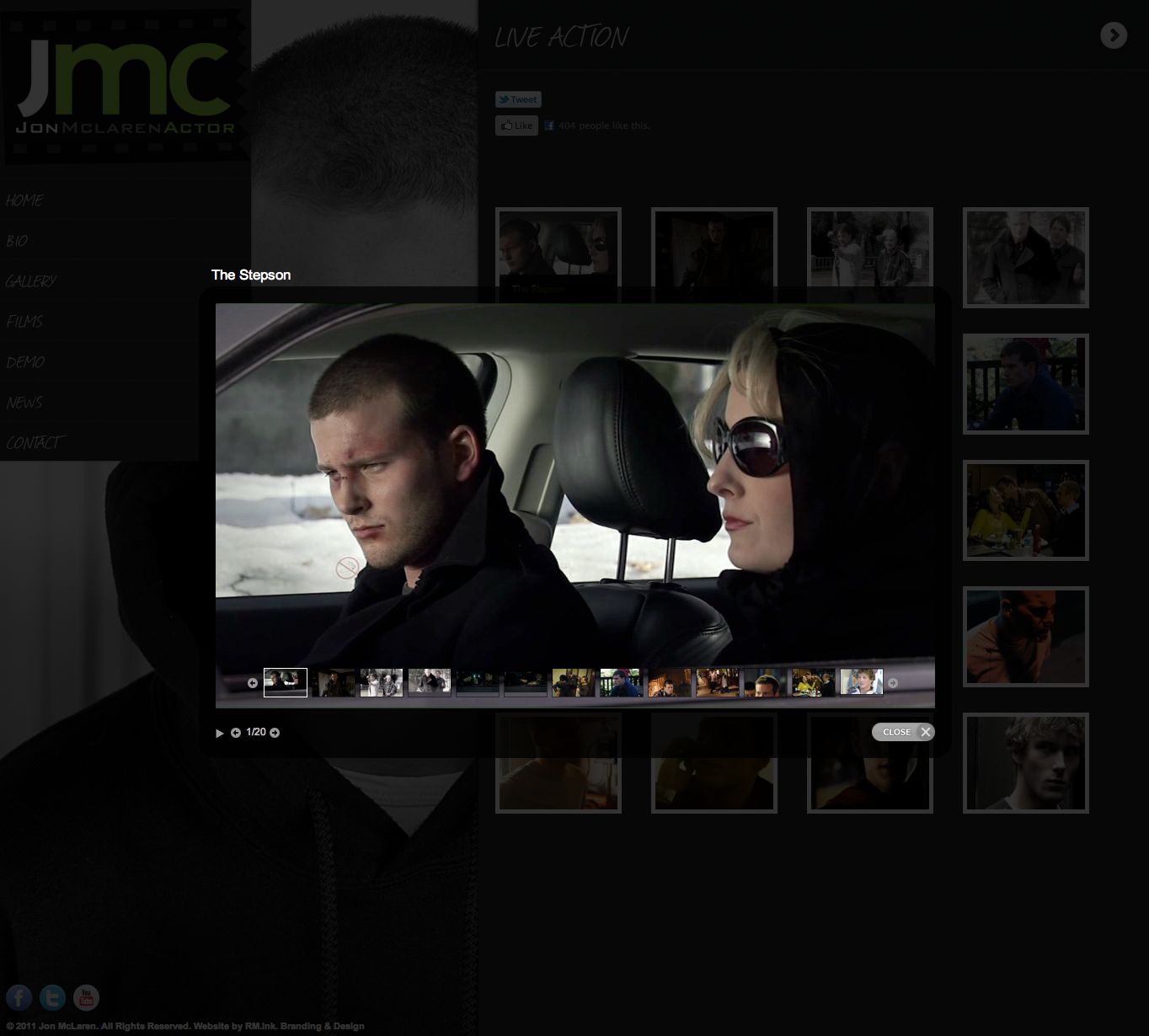Open background gallery thumbnail of pale blonde man's face

click(x=1026, y=763)
